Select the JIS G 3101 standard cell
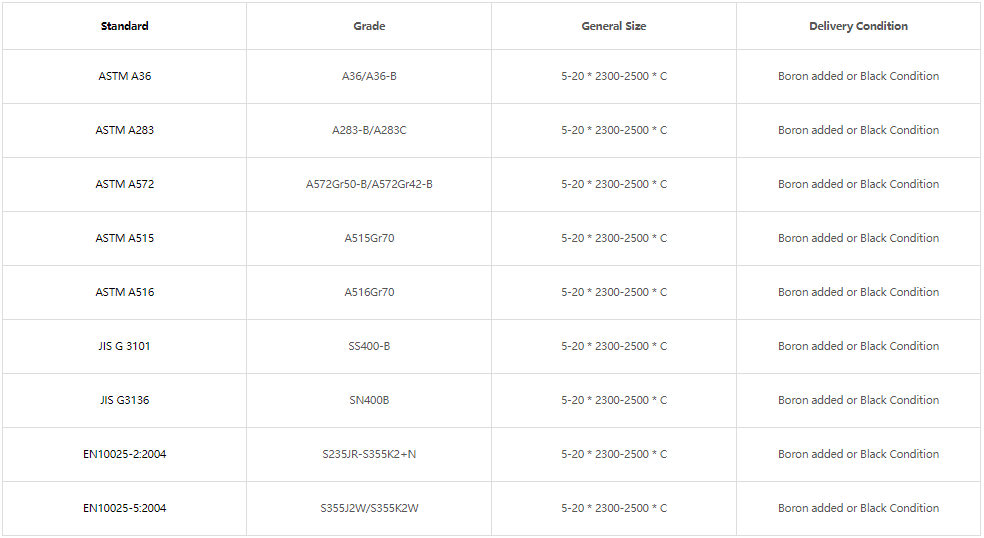 tap(124, 346)
